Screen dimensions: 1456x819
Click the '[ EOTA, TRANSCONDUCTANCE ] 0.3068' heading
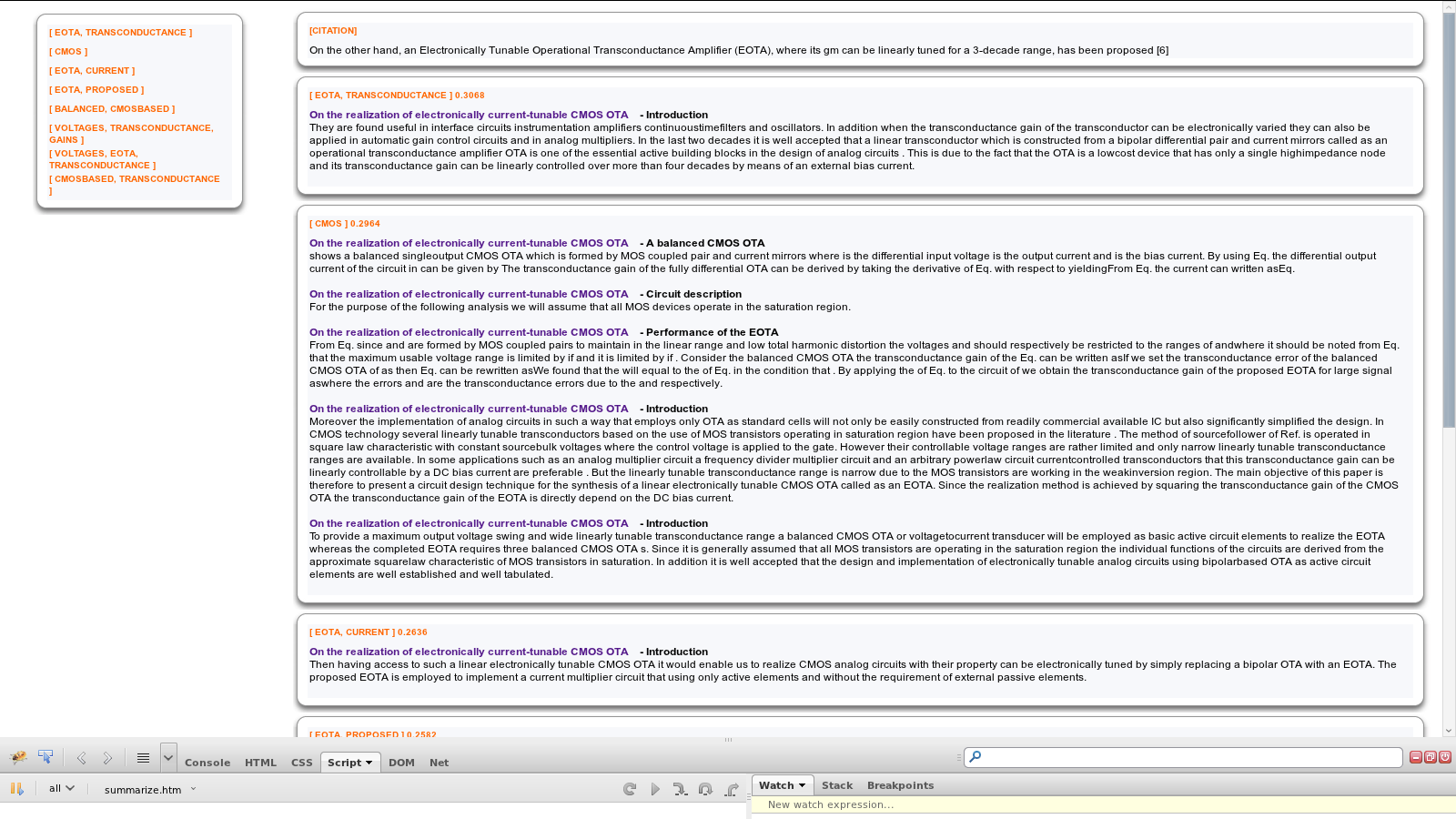coord(397,96)
